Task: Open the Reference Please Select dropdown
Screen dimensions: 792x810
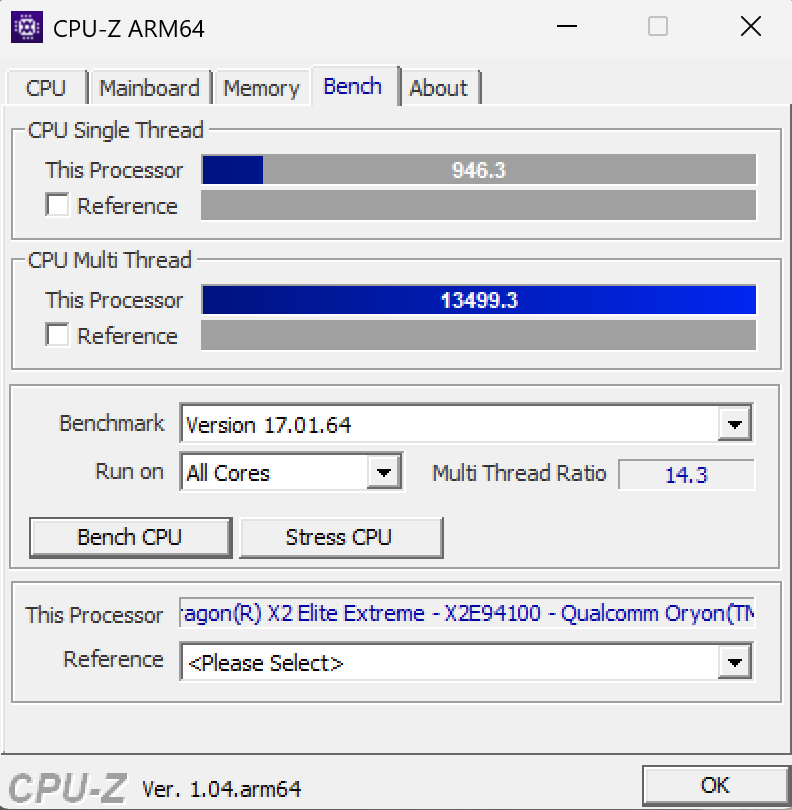Action: pyautogui.click(x=735, y=662)
